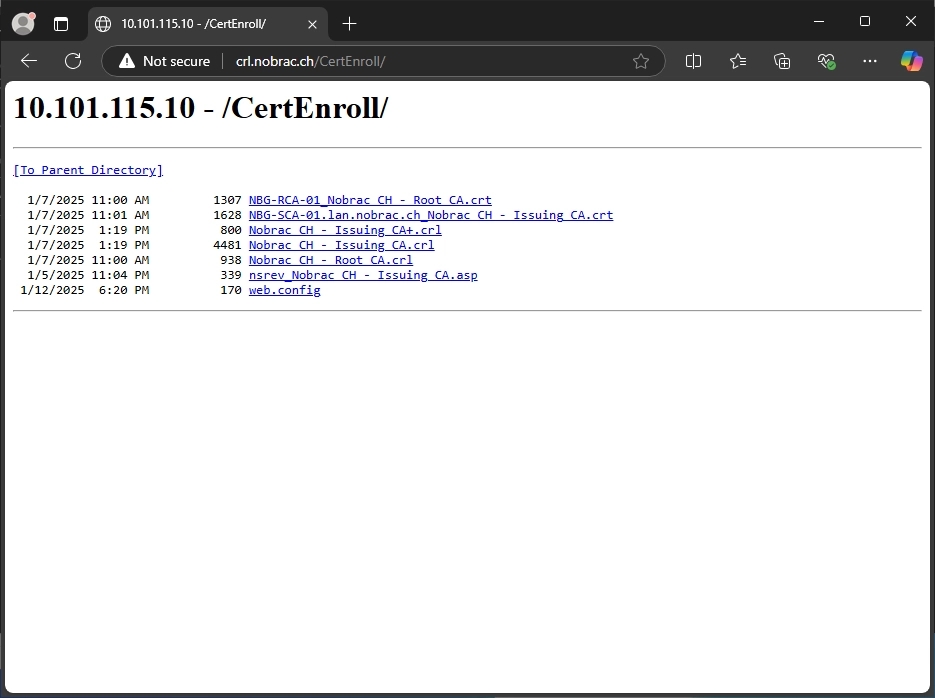Click the browser back arrow button
935x698 pixels.
(x=29, y=61)
